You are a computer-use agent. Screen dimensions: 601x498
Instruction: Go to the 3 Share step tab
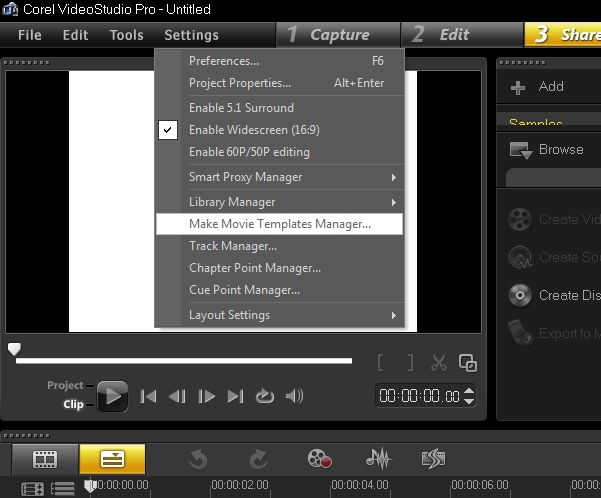(x=563, y=35)
